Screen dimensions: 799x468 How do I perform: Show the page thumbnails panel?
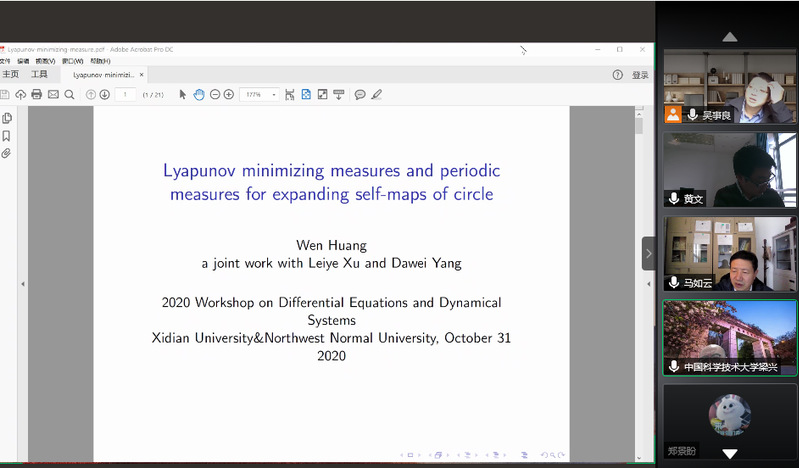click(x=7, y=118)
